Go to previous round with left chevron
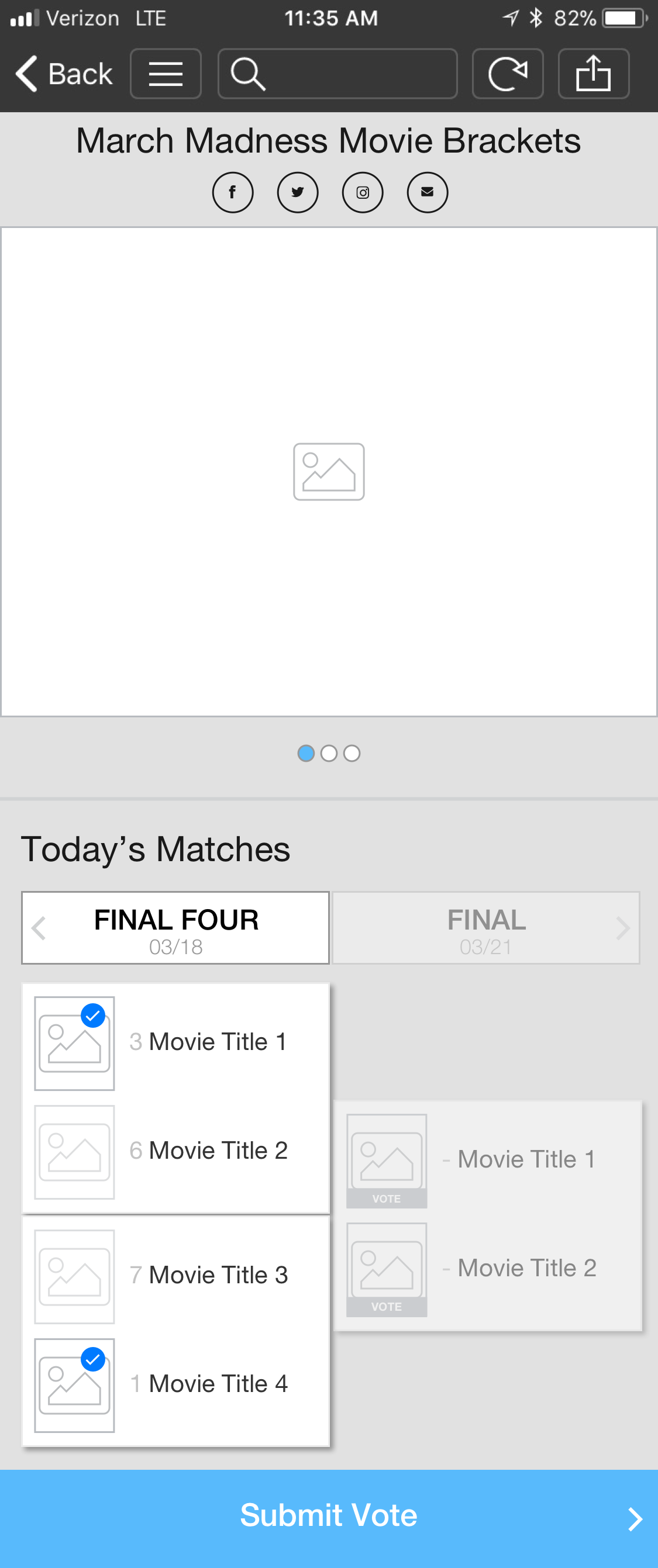 tap(39, 928)
